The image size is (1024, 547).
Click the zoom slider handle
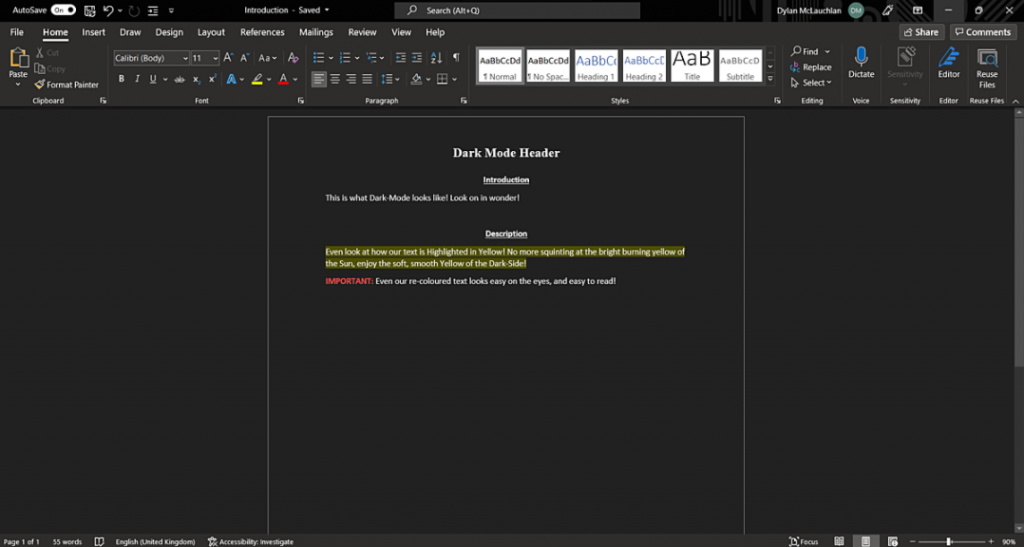pos(948,542)
